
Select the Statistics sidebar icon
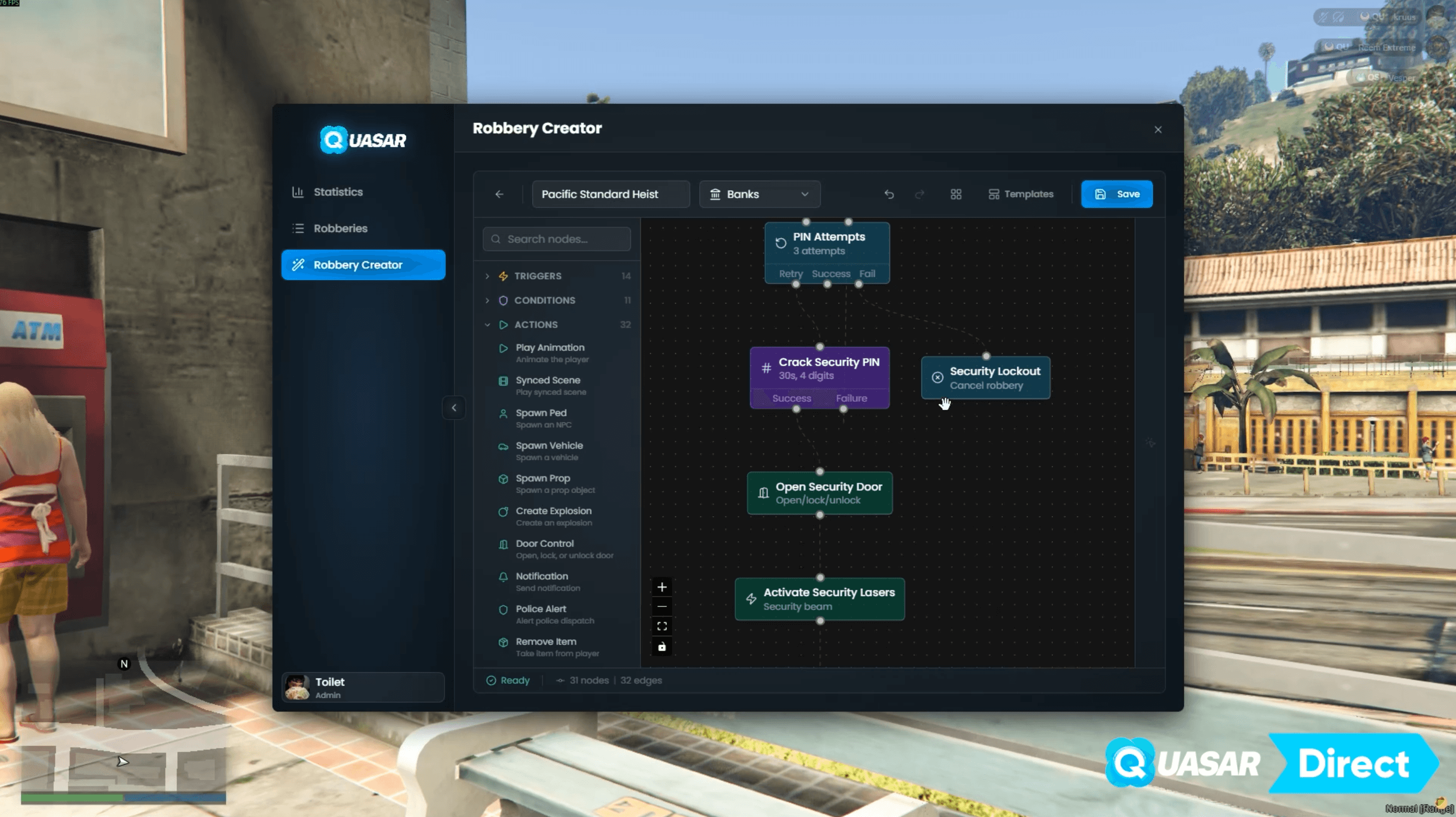coord(298,192)
